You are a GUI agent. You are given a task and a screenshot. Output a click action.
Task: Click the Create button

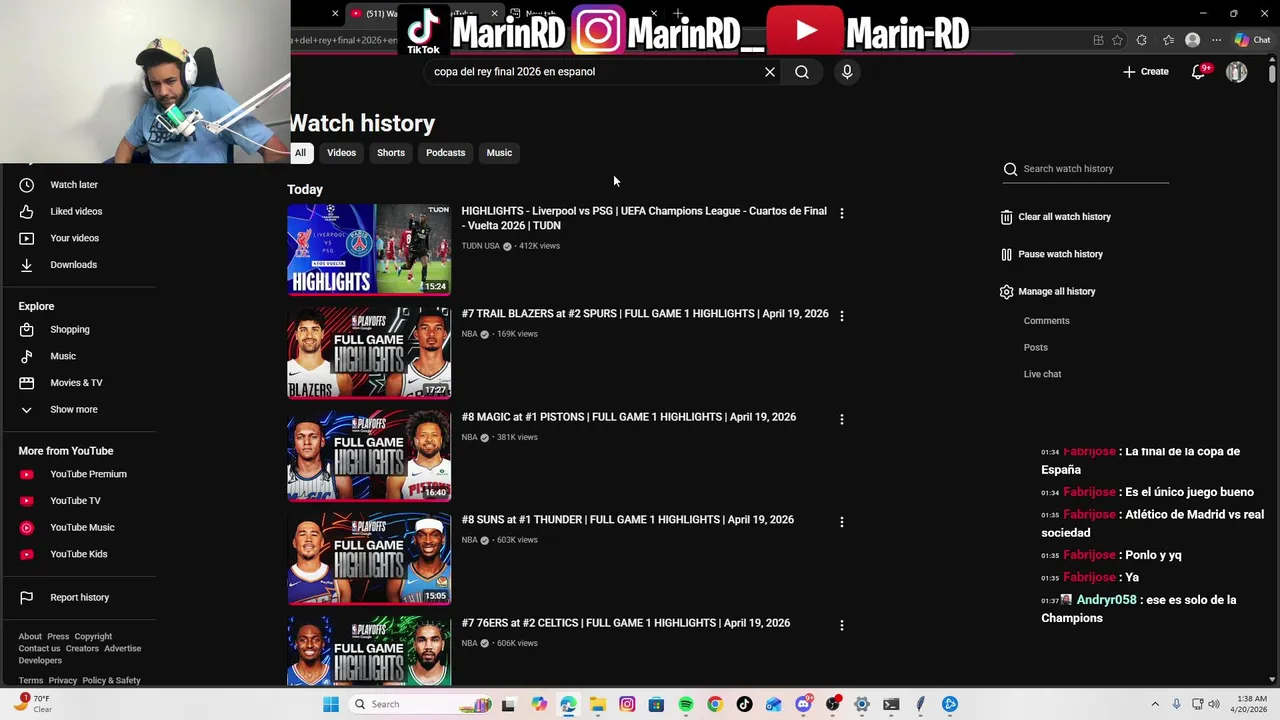[1145, 72]
